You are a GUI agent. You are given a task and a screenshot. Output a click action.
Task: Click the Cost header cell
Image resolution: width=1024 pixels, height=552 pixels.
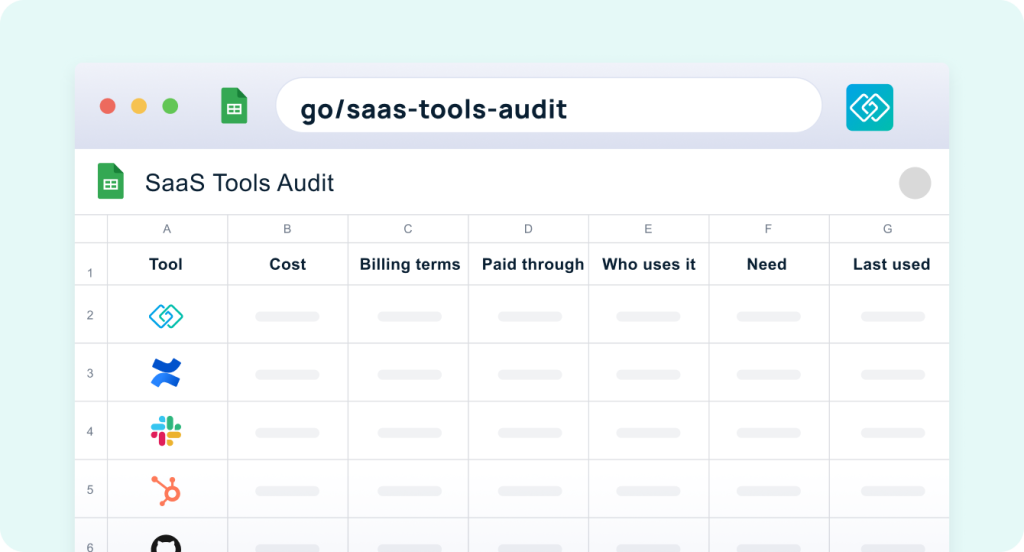tap(287, 264)
